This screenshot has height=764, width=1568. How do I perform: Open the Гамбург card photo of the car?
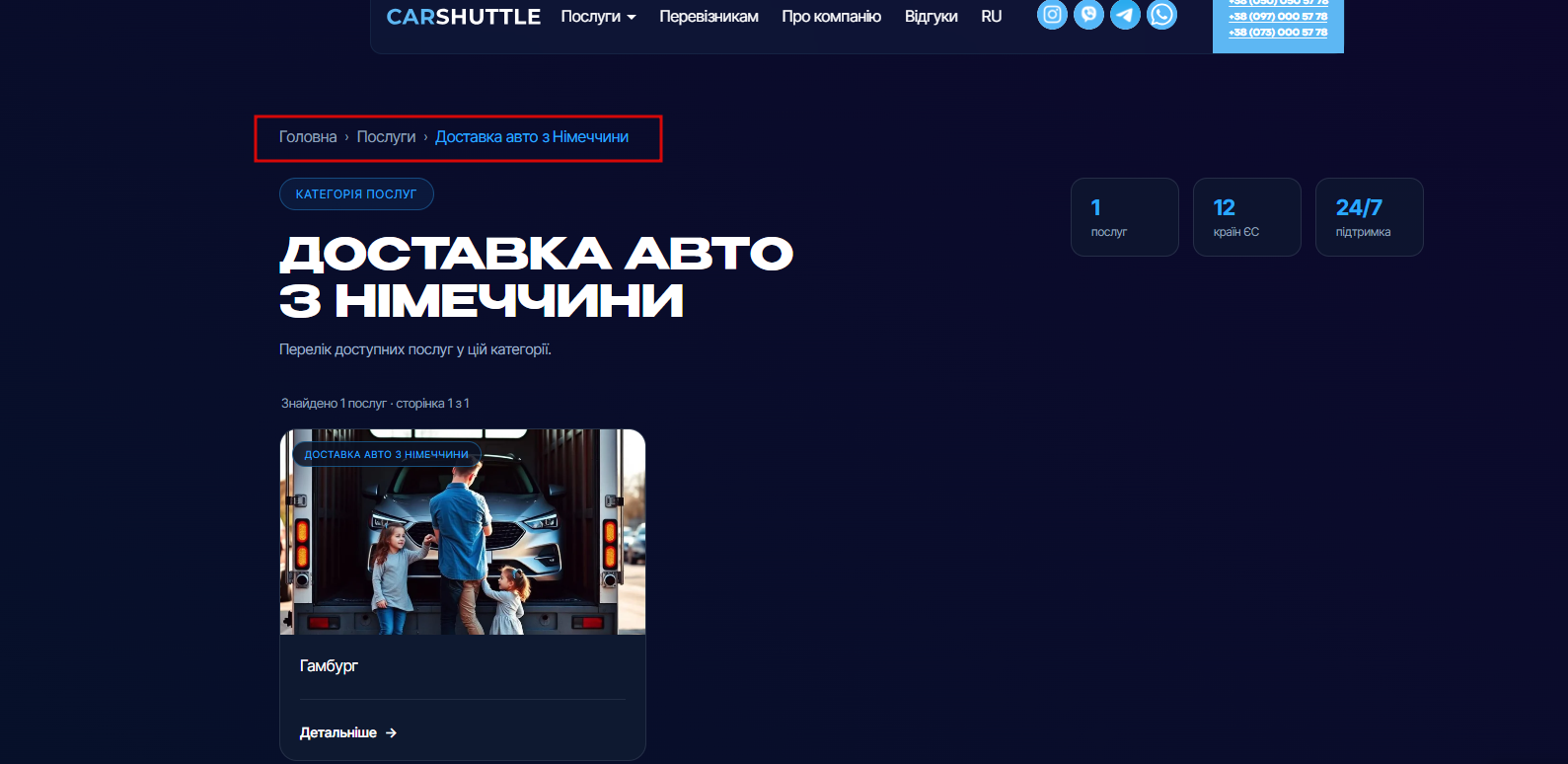tap(463, 532)
